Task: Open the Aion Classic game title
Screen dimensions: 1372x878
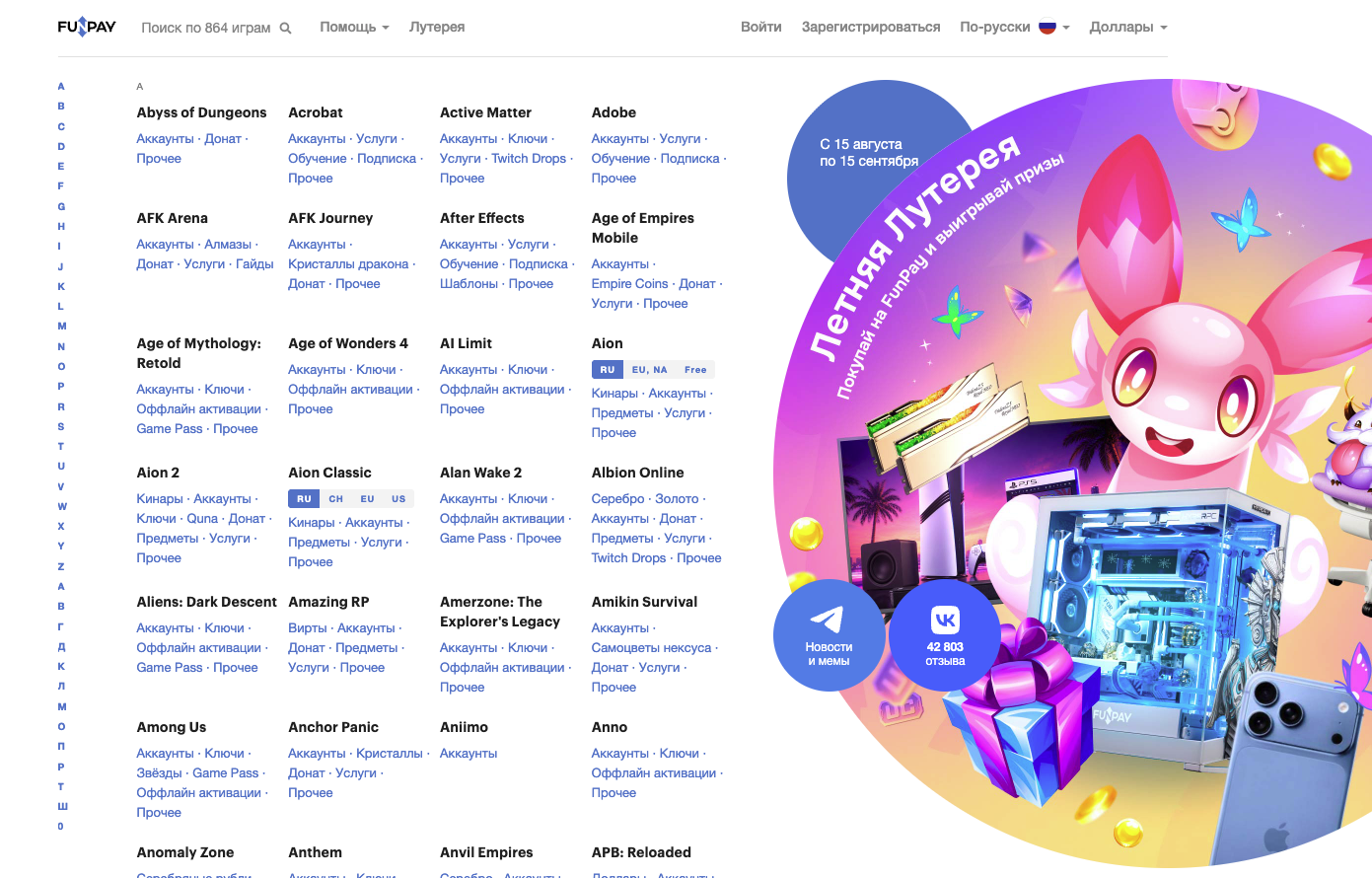Action: pyautogui.click(x=329, y=473)
